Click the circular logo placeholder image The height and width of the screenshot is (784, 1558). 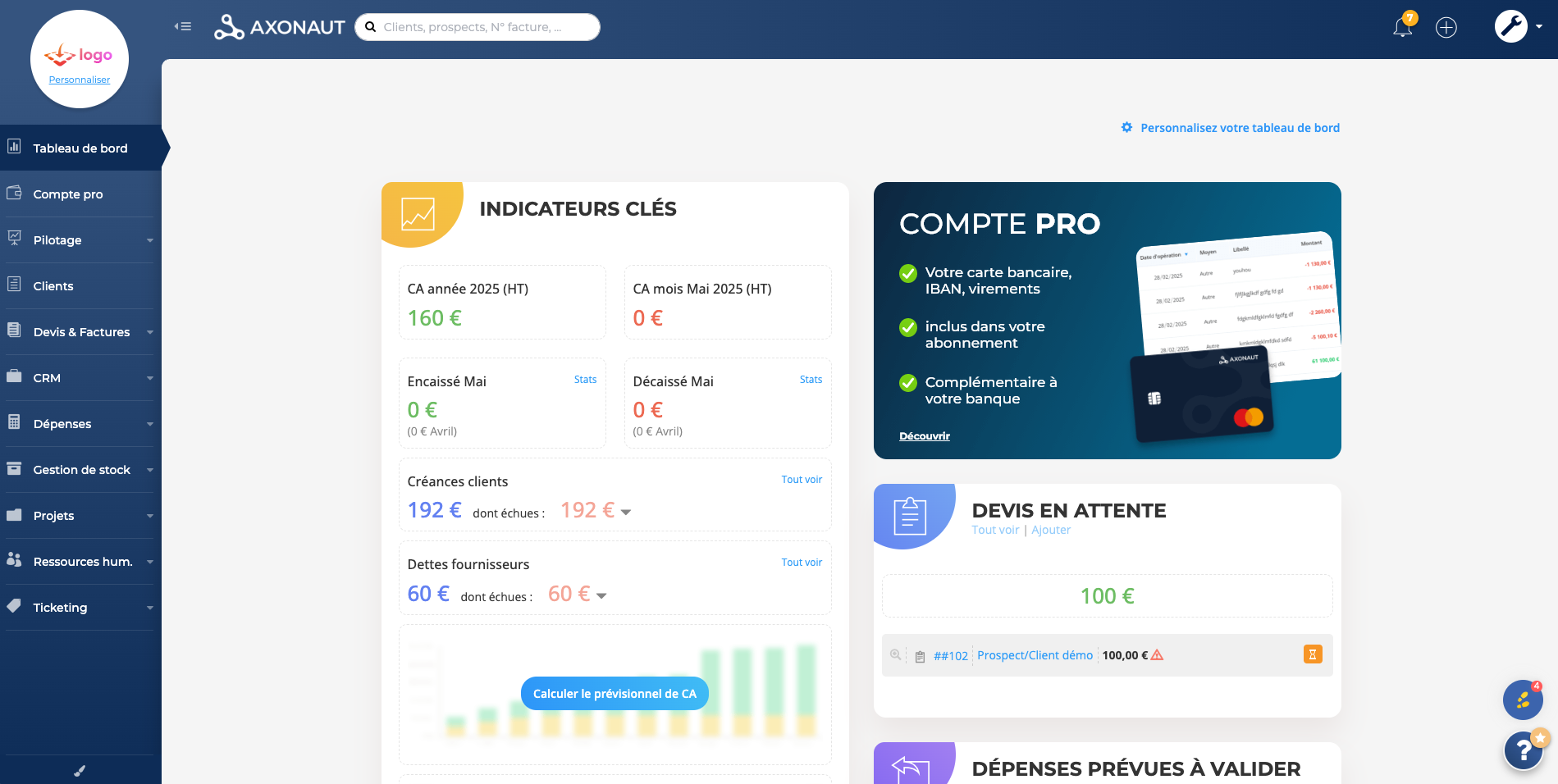click(80, 59)
